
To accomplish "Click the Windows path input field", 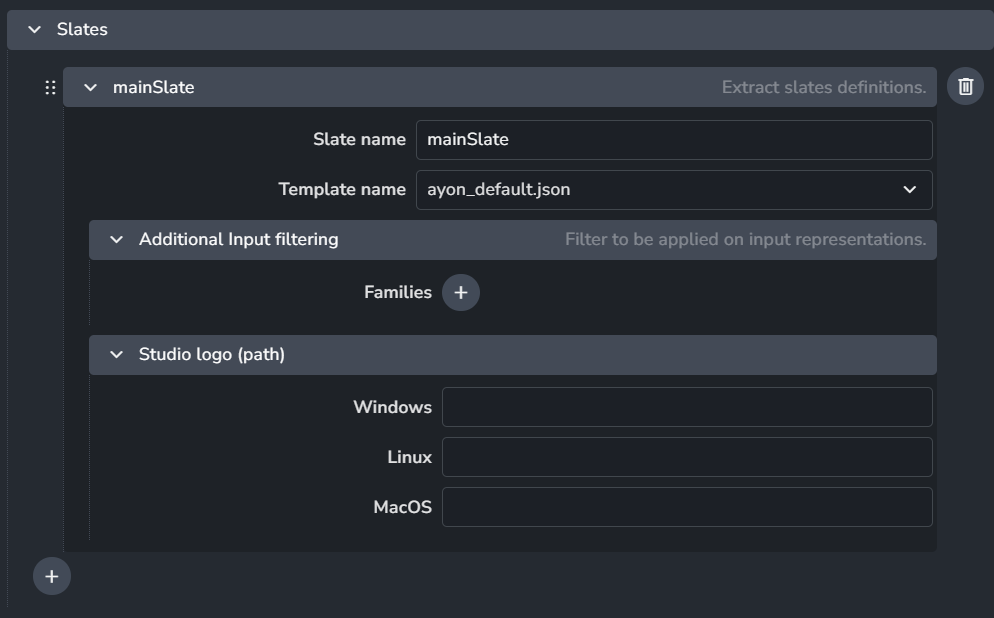I will click(686, 407).
